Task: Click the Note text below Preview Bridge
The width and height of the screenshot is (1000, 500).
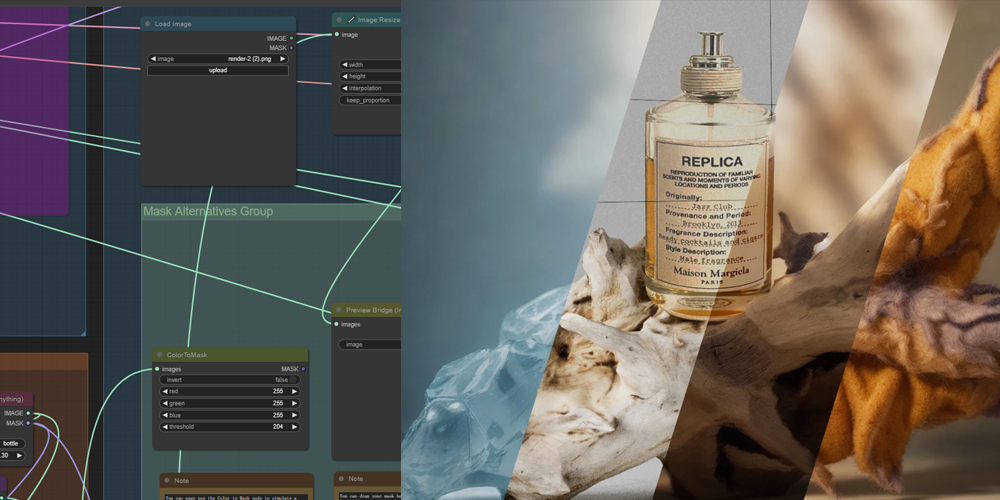Action: point(370,496)
